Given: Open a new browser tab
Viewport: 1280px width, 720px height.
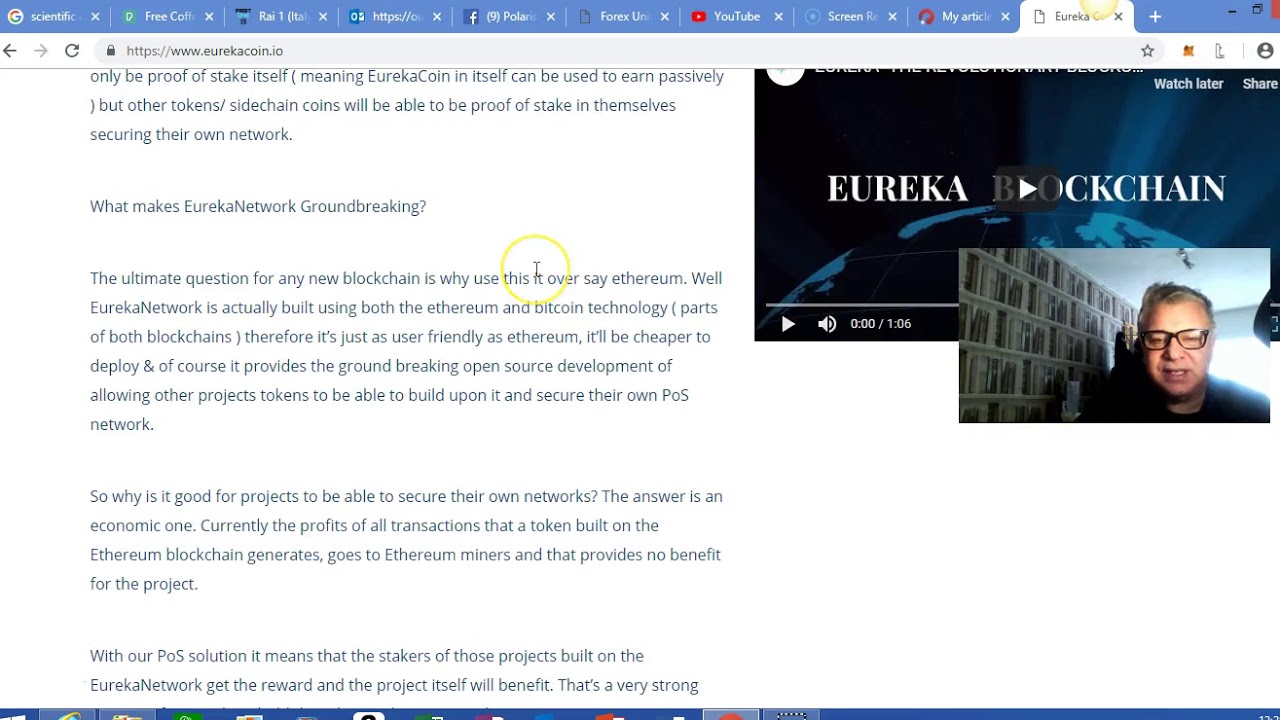Looking at the screenshot, I should click(x=1155, y=16).
